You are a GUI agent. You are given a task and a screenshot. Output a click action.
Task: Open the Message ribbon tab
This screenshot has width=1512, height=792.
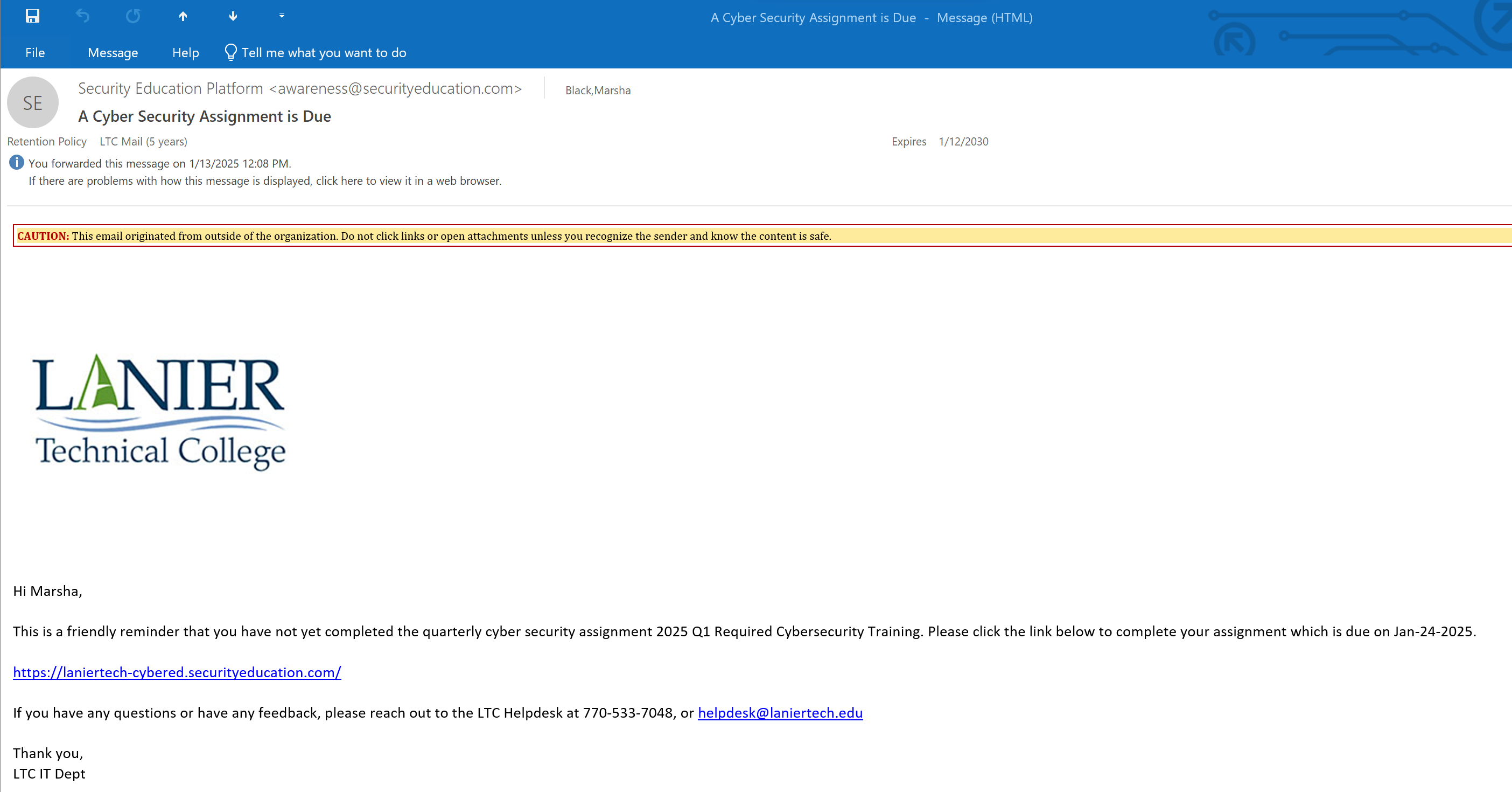(113, 53)
